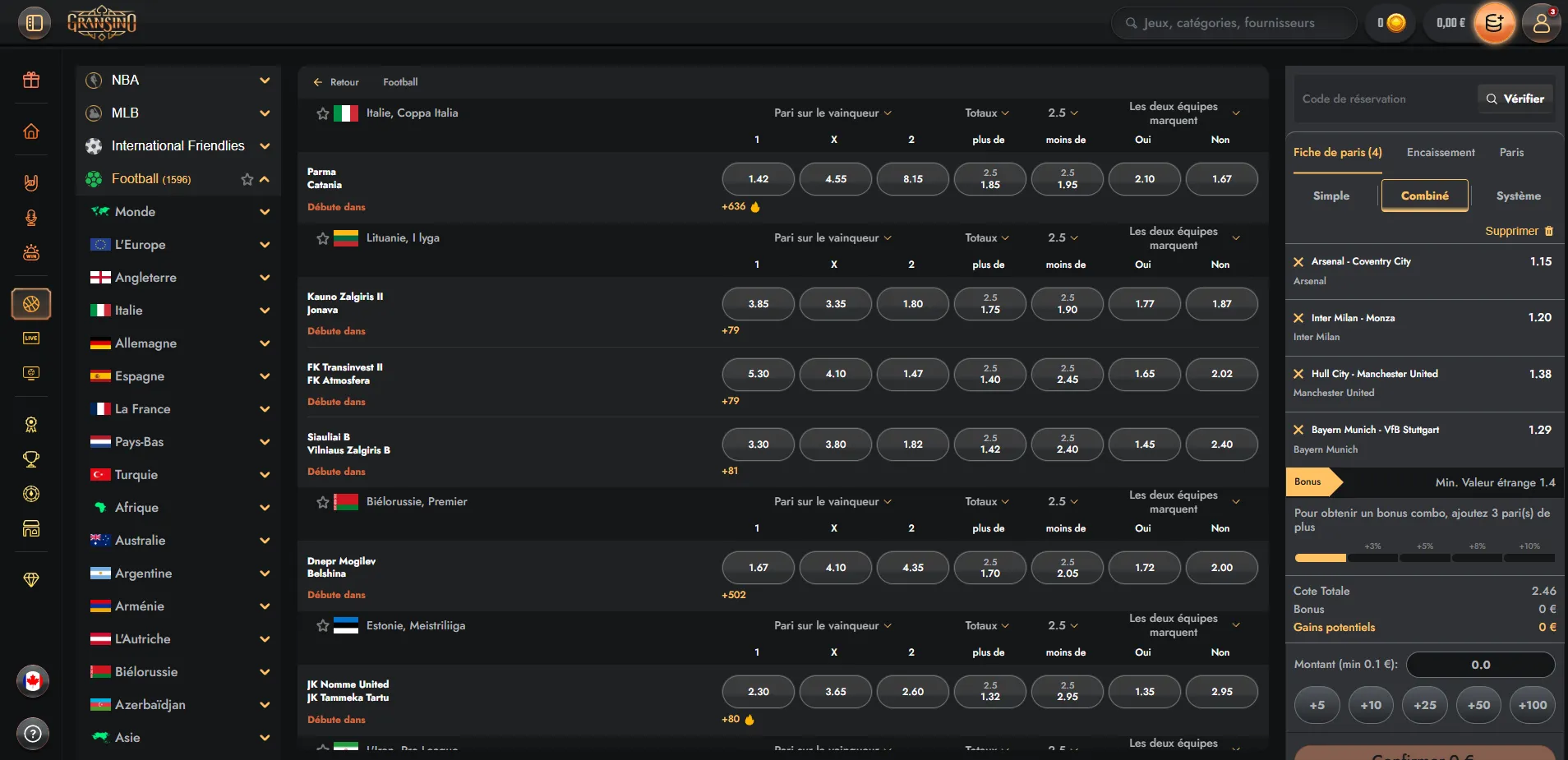Image resolution: width=1568 pixels, height=760 pixels.
Task: Remove Inter Milan - Monza from bet slip
Action: (1298, 318)
